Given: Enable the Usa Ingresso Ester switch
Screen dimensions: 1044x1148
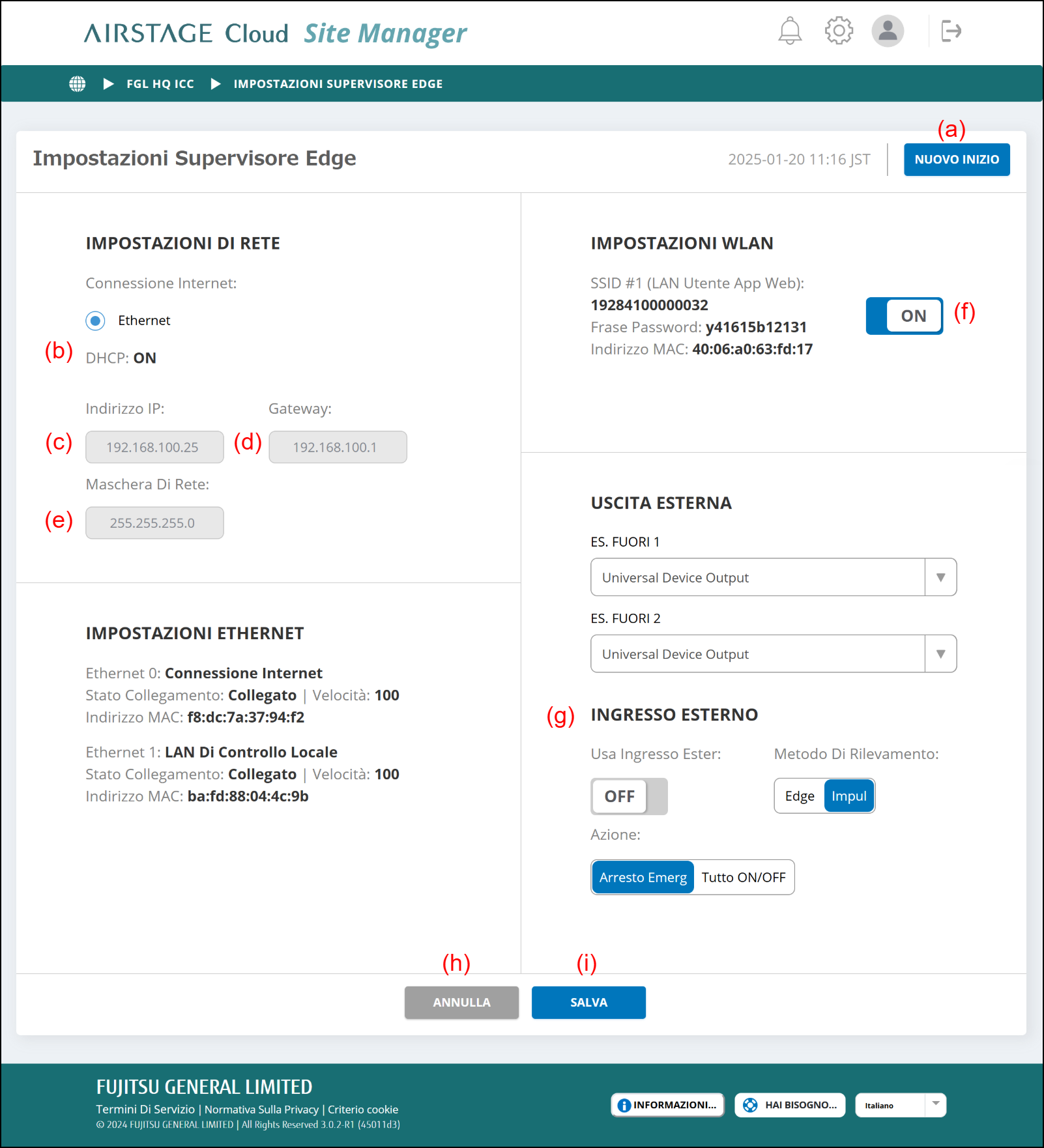Looking at the screenshot, I should (x=628, y=796).
